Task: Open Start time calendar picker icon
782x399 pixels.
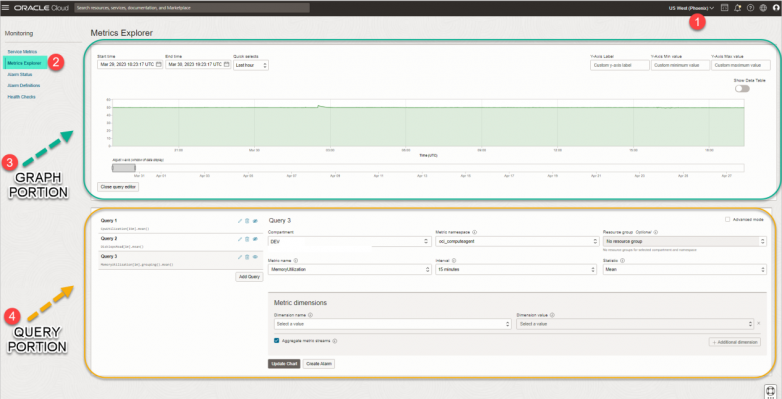Action: [x=159, y=65]
